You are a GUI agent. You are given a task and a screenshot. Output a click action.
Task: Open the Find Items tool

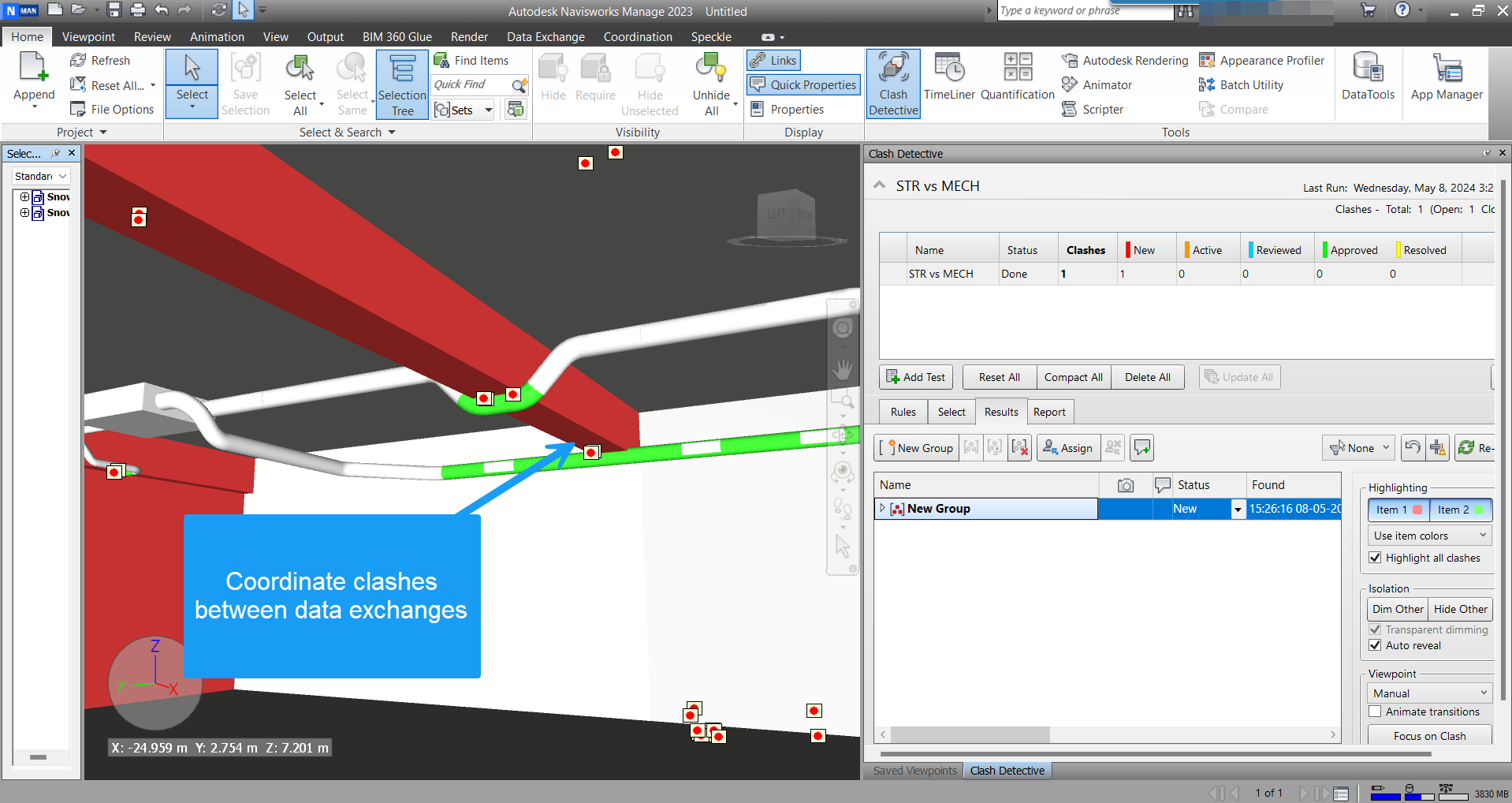[471, 61]
